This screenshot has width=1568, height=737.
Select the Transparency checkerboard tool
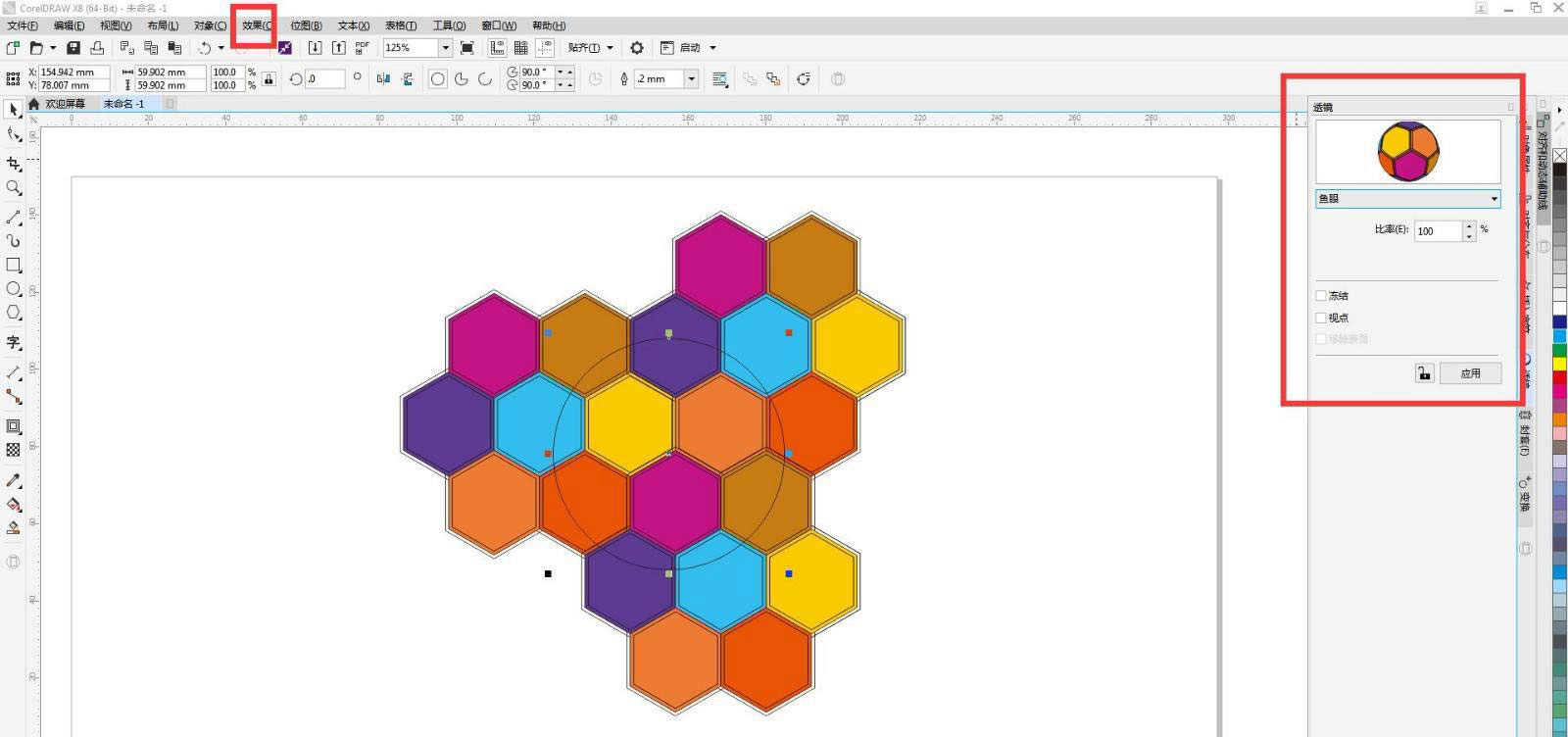pos(14,450)
